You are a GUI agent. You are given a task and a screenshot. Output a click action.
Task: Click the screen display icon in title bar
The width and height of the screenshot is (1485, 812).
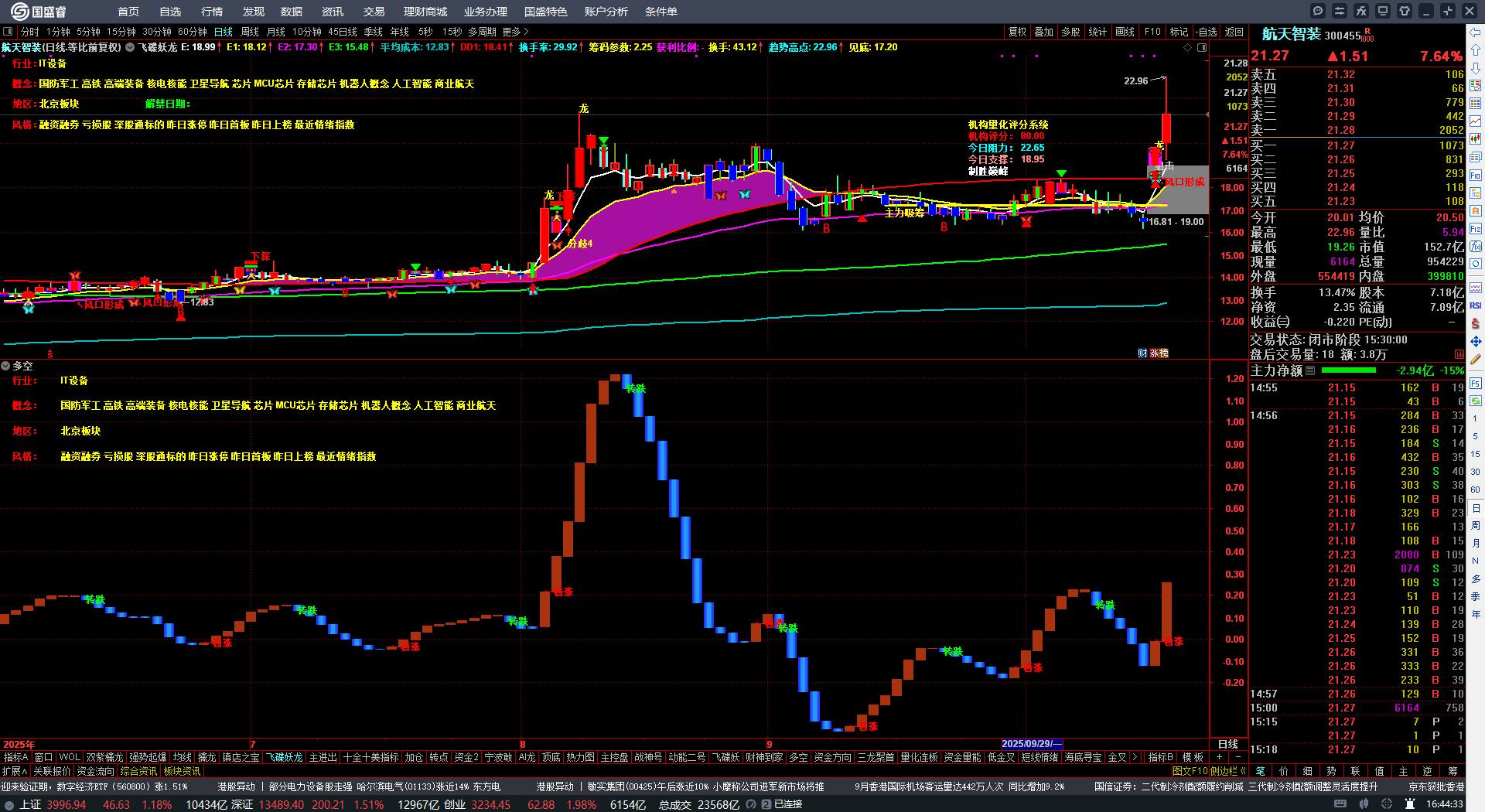(x=1383, y=11)
